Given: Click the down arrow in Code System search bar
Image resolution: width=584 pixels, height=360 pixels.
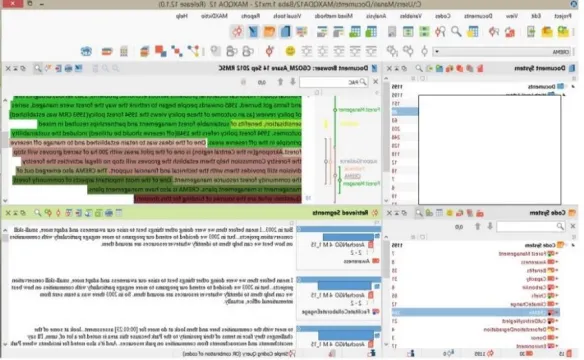Looking at the screenshot, I should [490, 226].
